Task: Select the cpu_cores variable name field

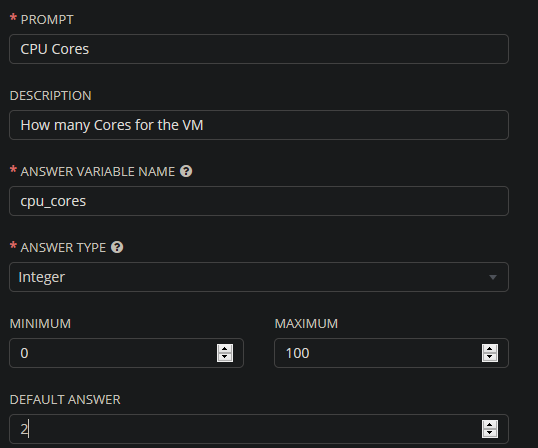Action: 259,201
